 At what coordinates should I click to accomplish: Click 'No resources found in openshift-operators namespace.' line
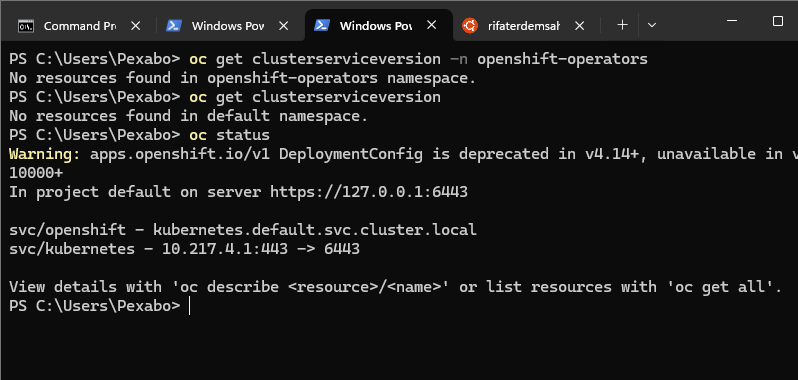click(242, 78)
